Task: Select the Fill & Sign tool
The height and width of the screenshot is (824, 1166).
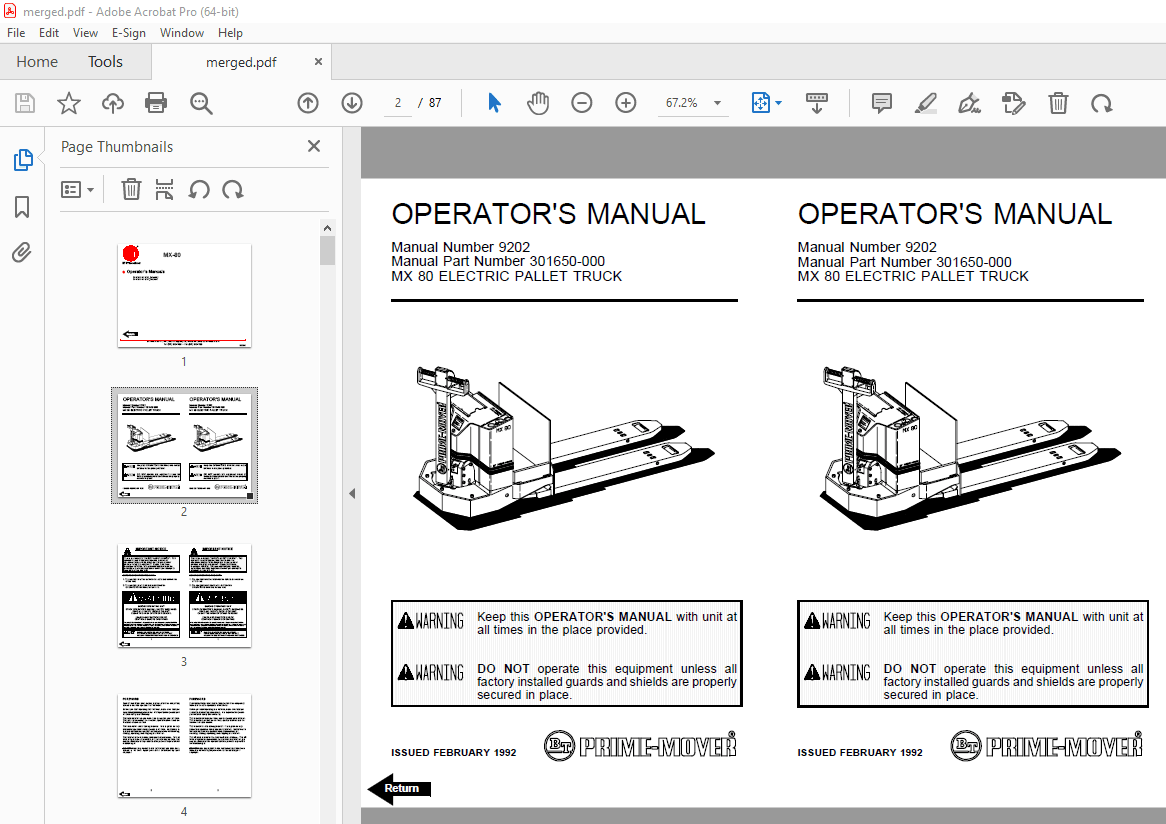Action: (x=969, y=102)
